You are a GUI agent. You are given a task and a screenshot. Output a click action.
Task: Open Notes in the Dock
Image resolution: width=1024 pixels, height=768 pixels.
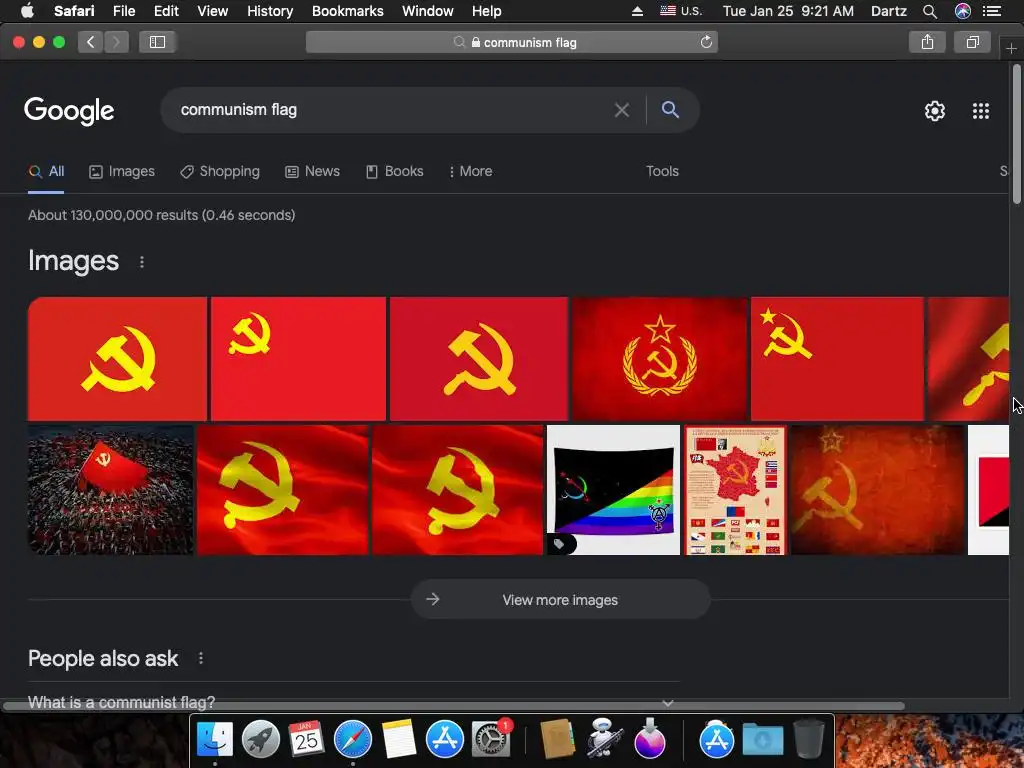pos(398,740)
